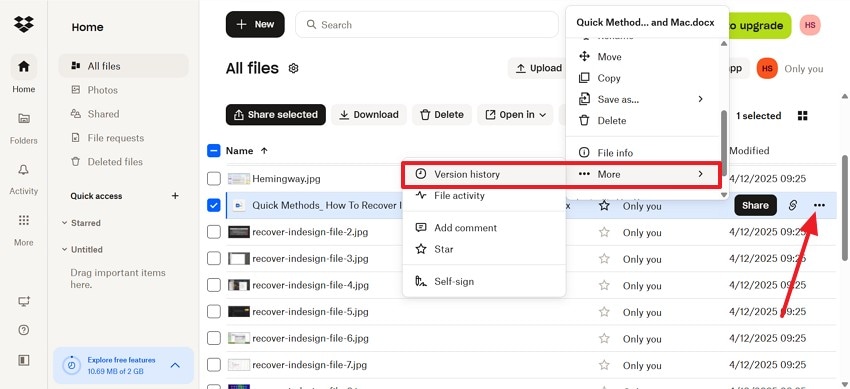Star the recover-indesign-file-3.jpg row
The height and width of the screenshot is (389, 850).
coord(604,258)
